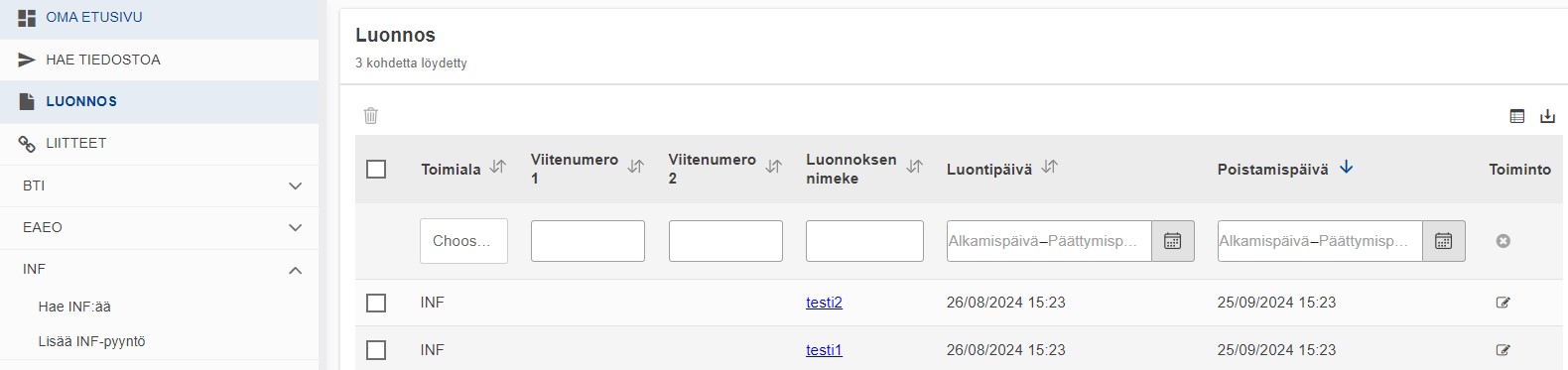Clear filters with the round X icon
The width and height of the screenshot is (1568, 370).
[x=1503, y=241]
